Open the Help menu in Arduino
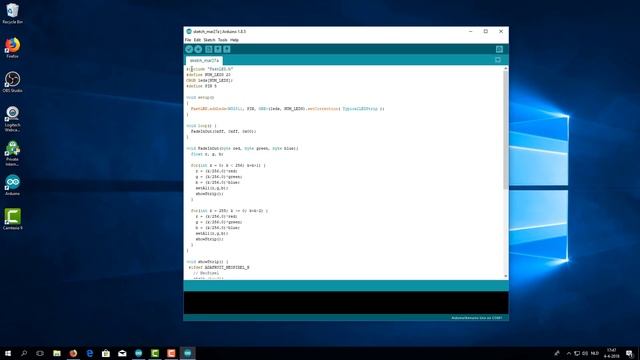 [x=234, y=40]
